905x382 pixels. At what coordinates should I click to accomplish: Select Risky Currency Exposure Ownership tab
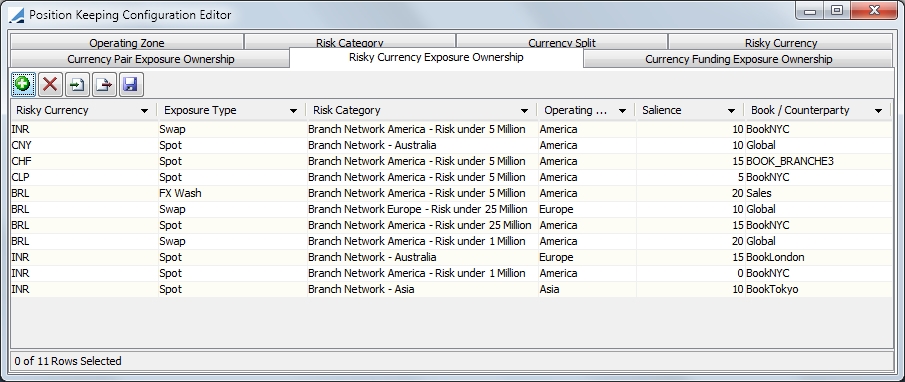coord(436,57)
